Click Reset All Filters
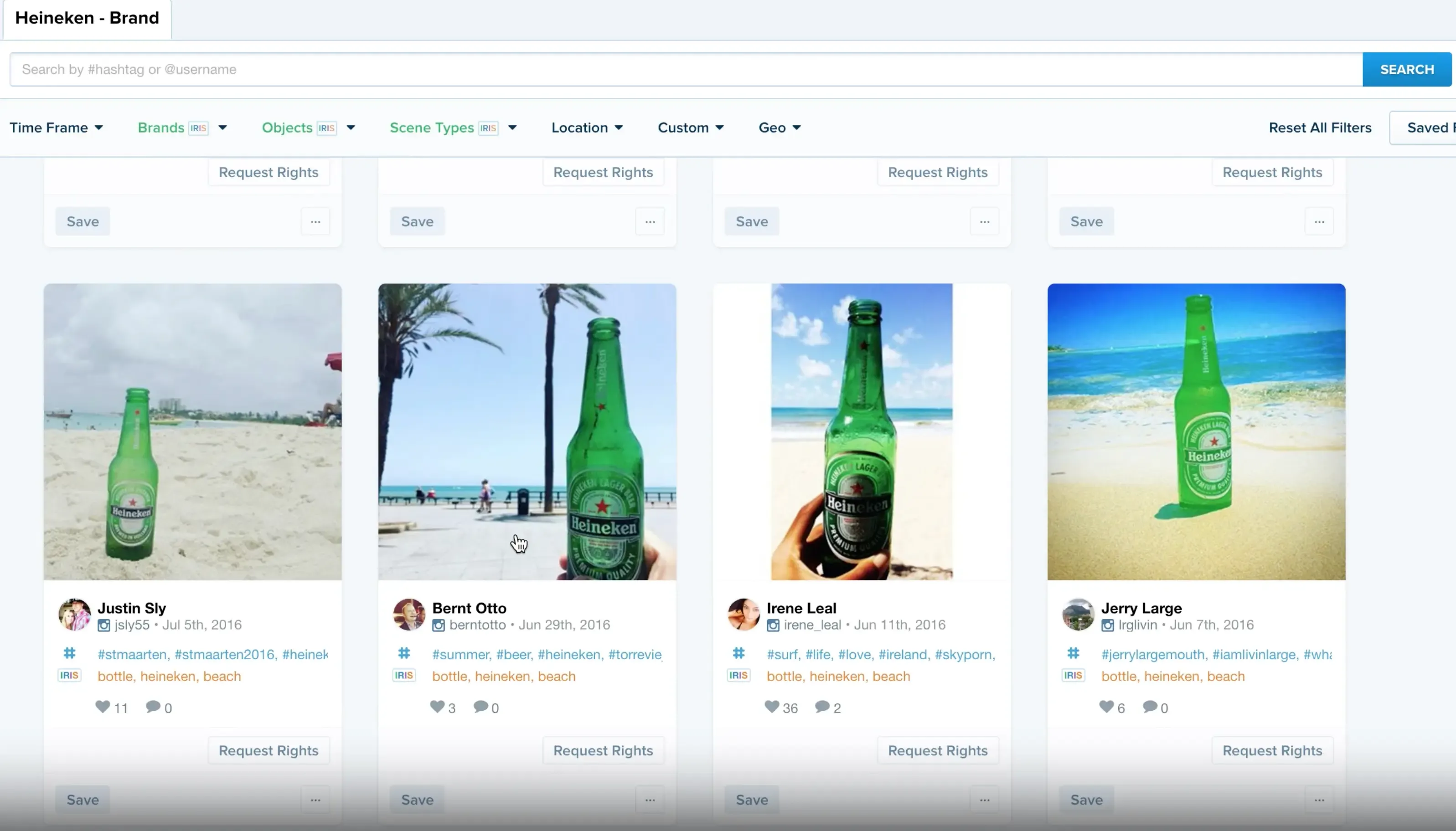The width and height of the screenshot is (1456, 831). click(1320, 128)
